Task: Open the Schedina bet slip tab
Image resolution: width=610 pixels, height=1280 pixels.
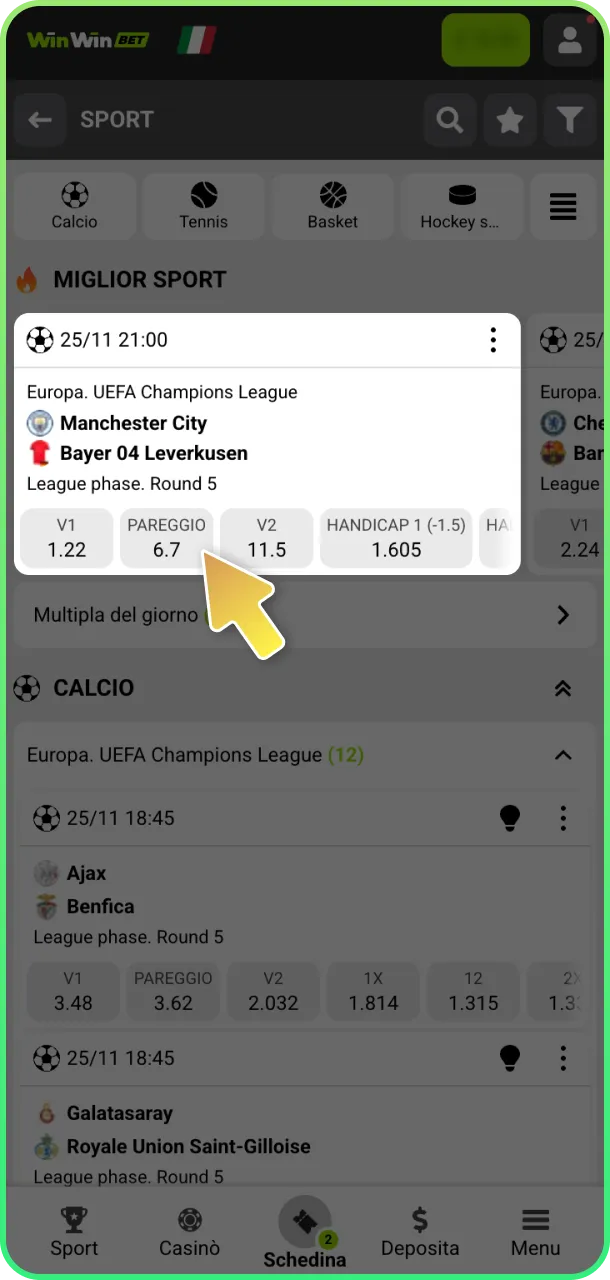Action: [305, 1232]
